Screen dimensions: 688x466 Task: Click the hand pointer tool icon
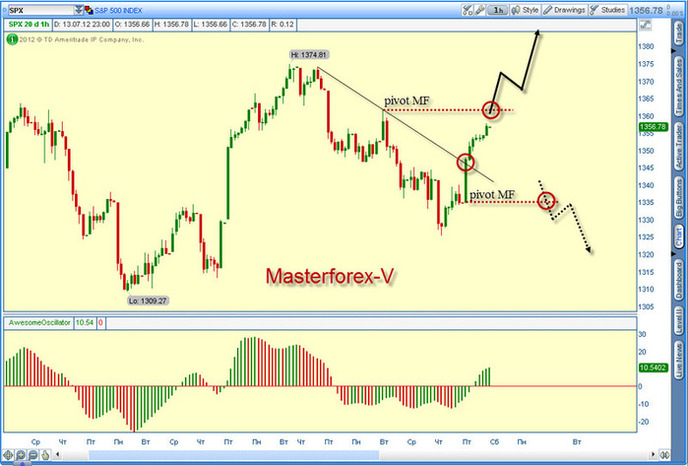pos(45,455)
